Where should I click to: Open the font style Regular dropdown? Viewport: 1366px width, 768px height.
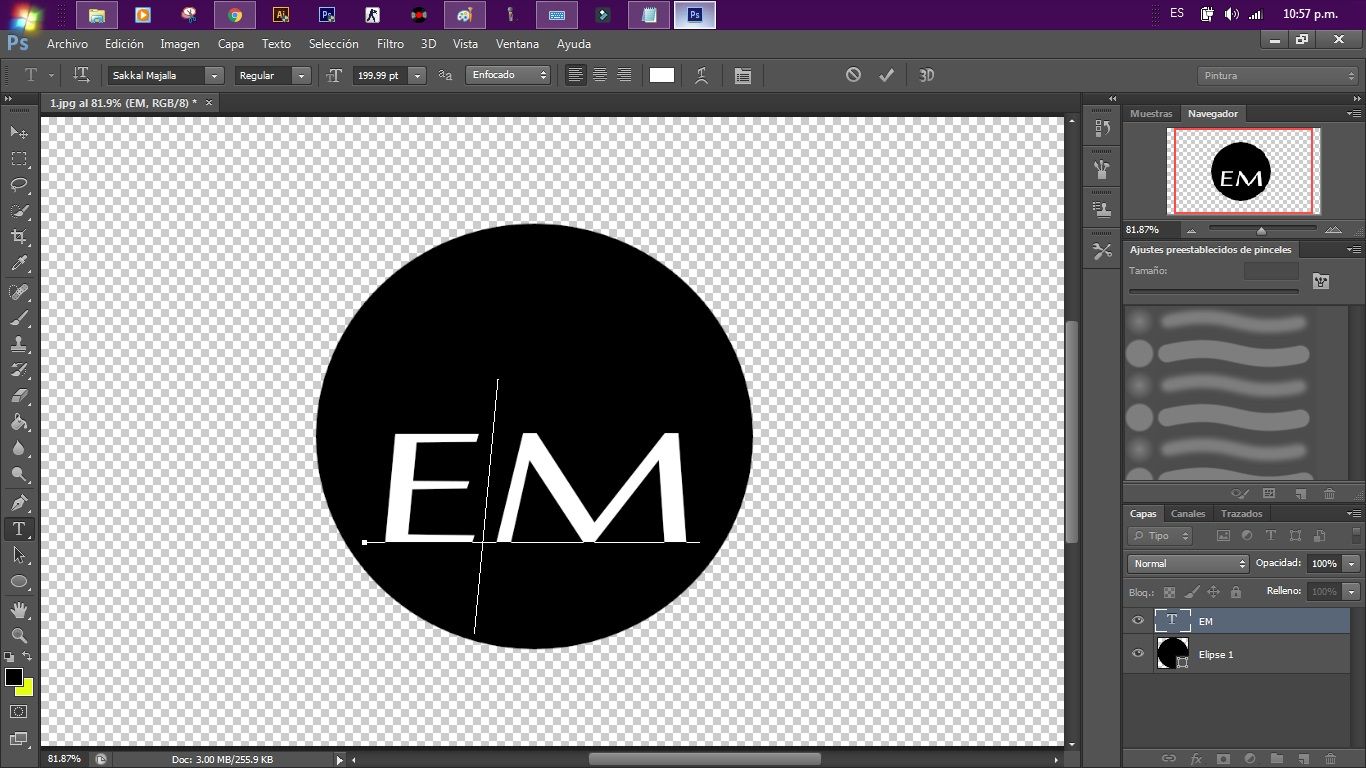click(x=300, y=75)
